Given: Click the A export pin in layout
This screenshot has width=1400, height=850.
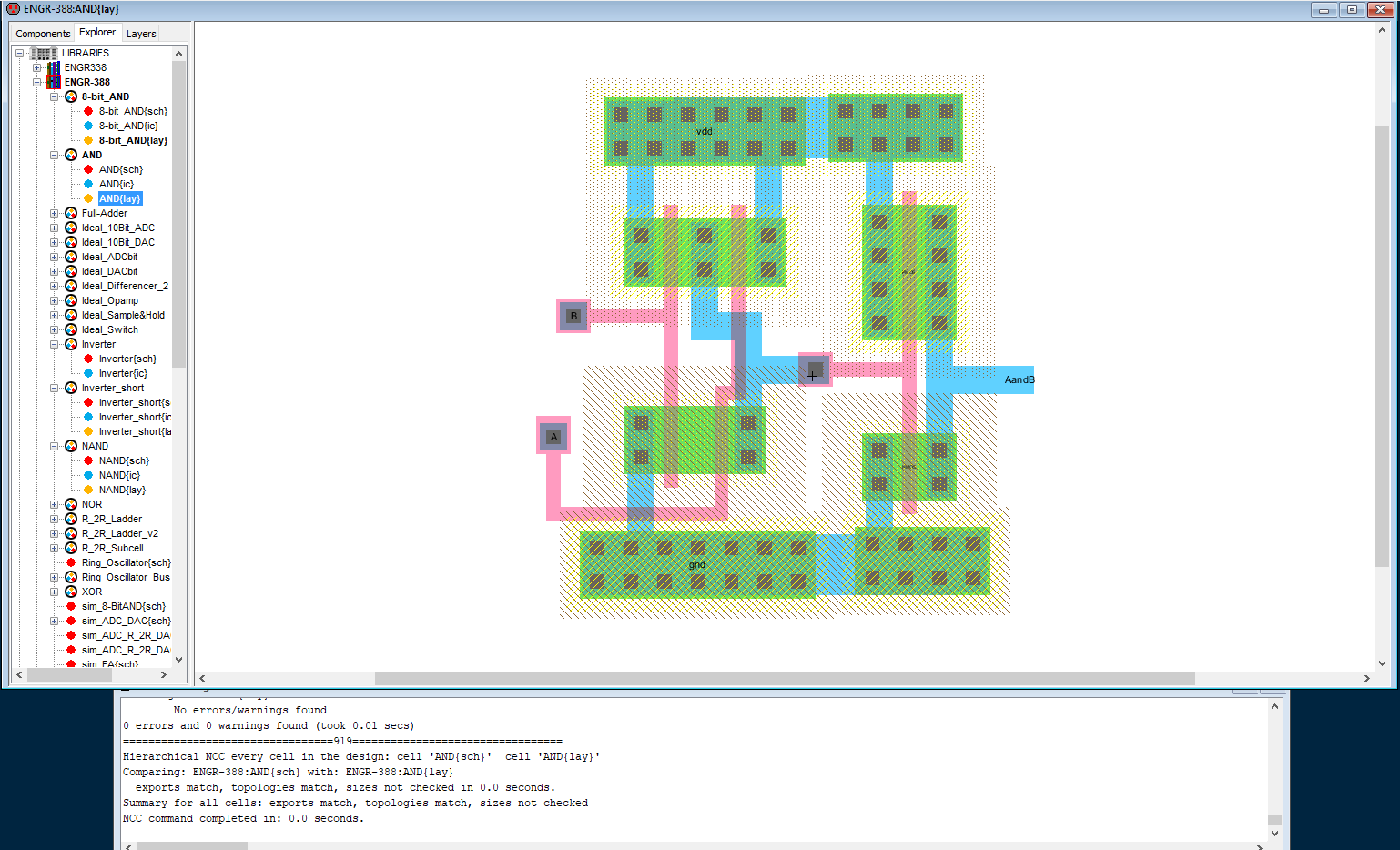Looking at the screenshot, I should tap(553, 436).
